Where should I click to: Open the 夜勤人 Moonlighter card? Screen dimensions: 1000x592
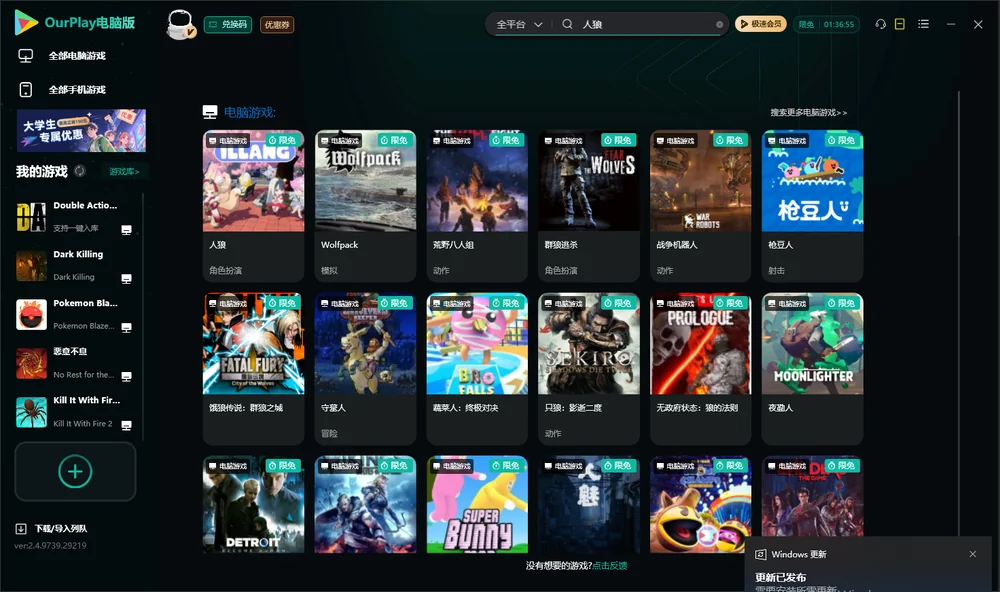tap(812, 368)
